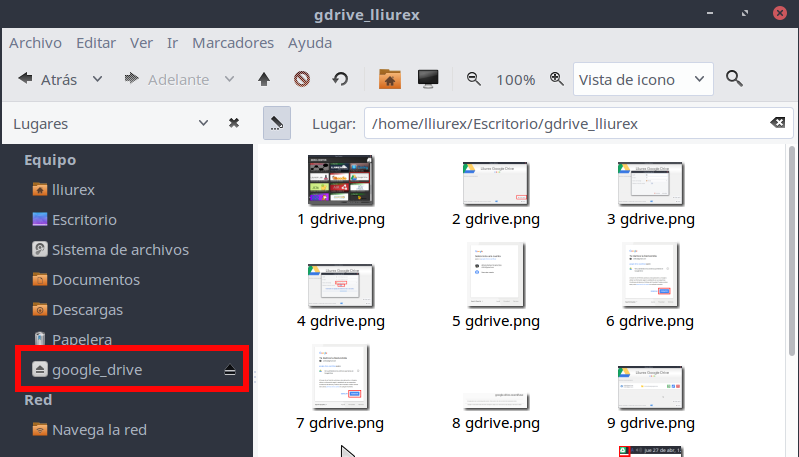Click the vertical scrollbar of file view
Image resolution: width=799 pixels, height=457 pixels.
point(791,250)
